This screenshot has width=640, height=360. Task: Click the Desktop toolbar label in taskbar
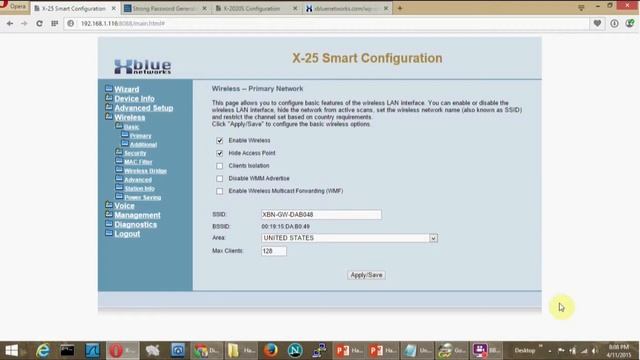524,351
